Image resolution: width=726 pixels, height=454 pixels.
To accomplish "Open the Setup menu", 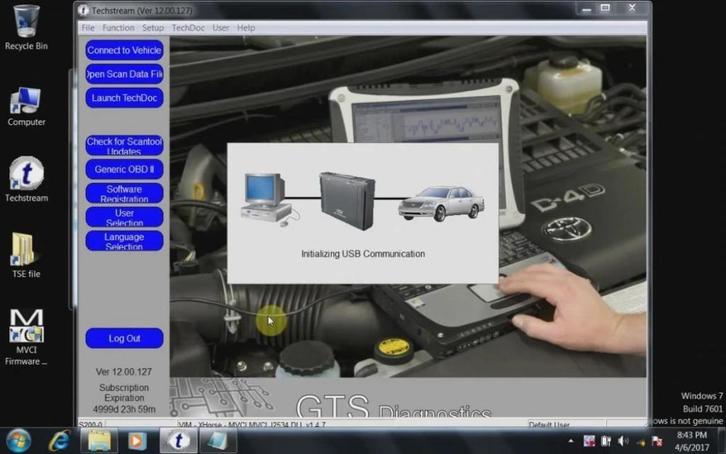I will point(152,28).
